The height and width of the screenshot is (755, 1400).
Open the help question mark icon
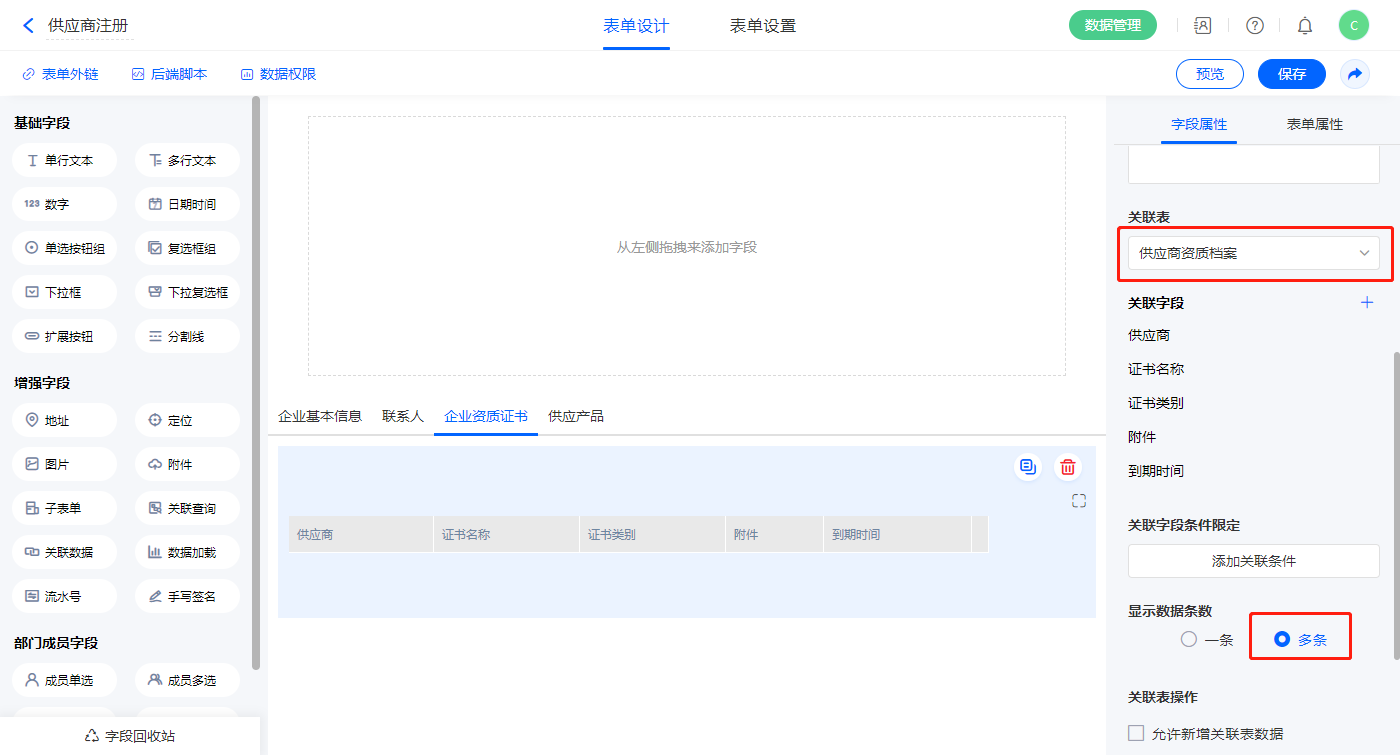click(1254, 26)
